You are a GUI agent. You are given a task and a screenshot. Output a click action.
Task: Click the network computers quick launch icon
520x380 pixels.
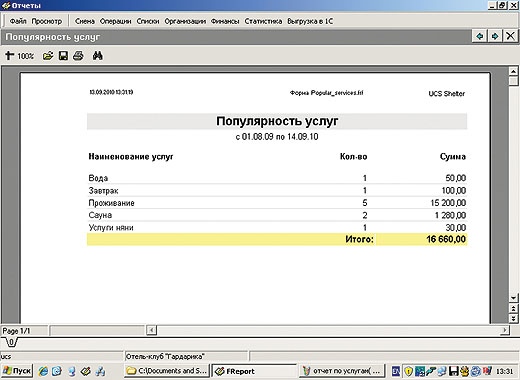[x=100, y=371]
